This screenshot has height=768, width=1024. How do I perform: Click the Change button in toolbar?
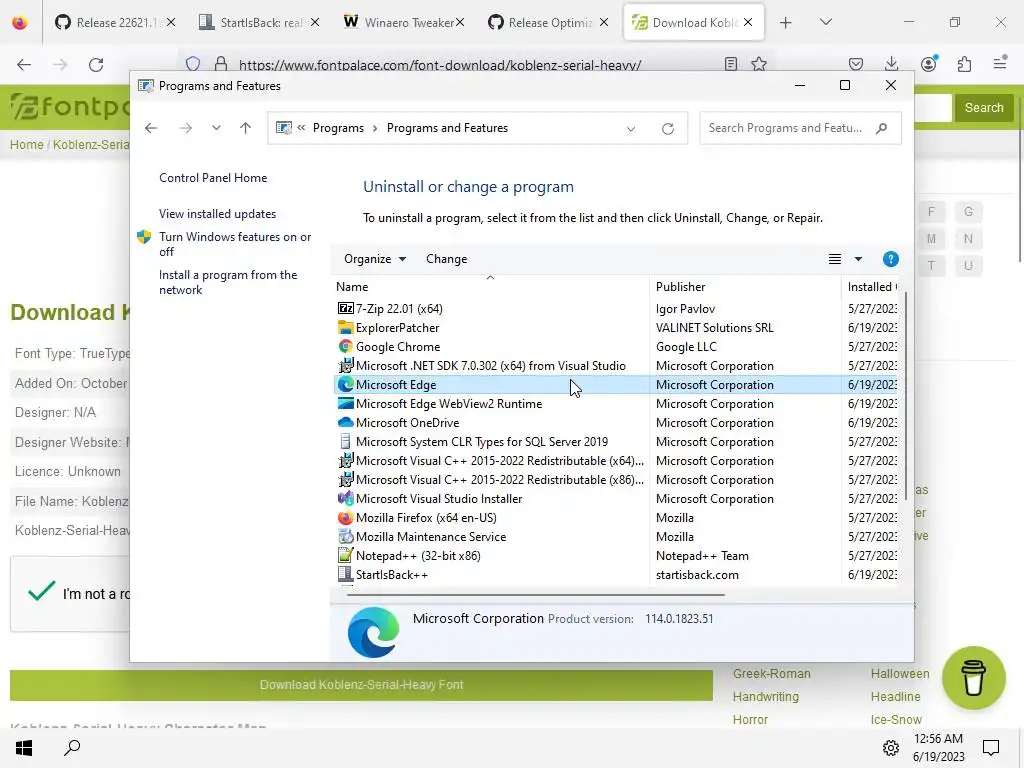point(447,259)
